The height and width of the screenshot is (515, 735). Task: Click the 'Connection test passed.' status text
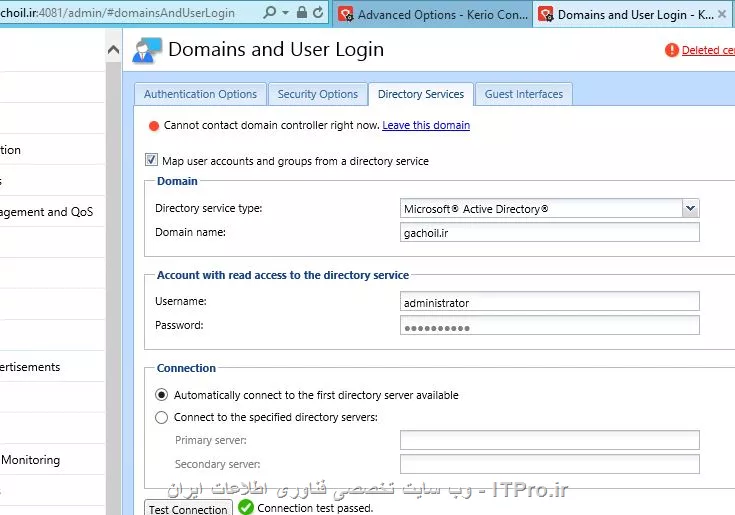point(315,508)
